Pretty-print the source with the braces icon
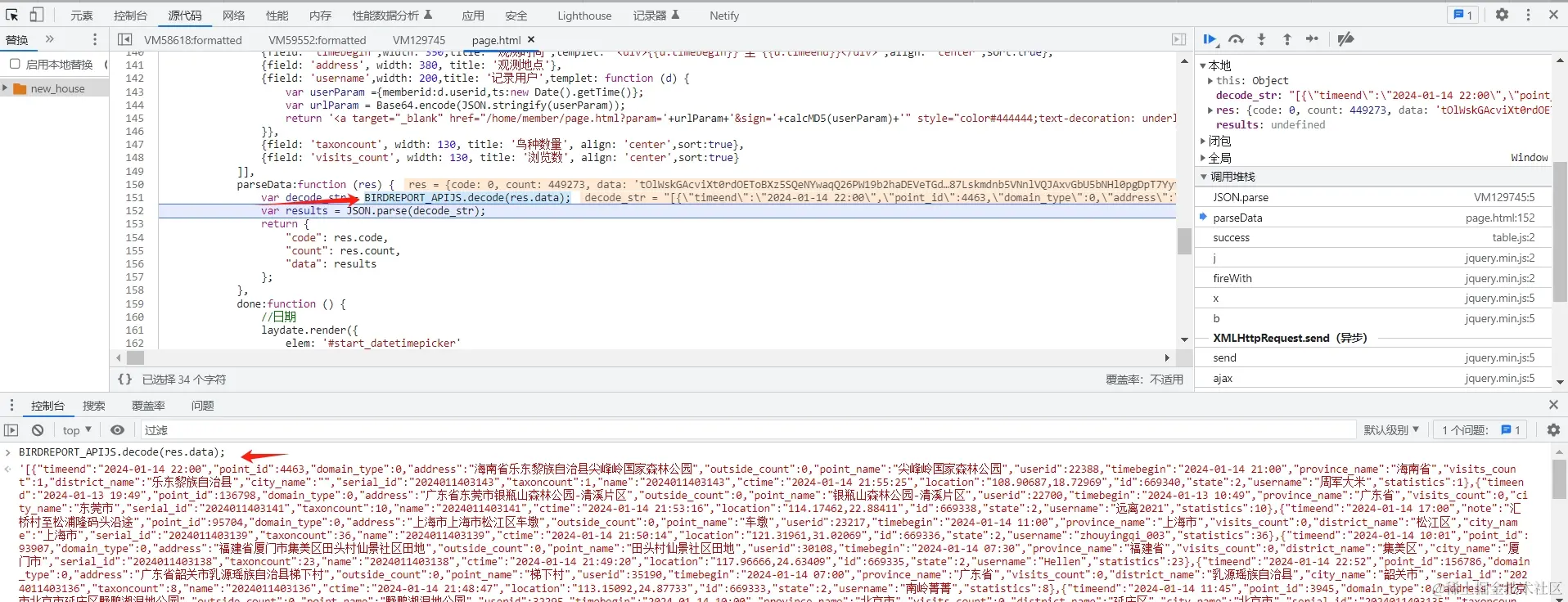1568x602 pixels. coord(124,380)
